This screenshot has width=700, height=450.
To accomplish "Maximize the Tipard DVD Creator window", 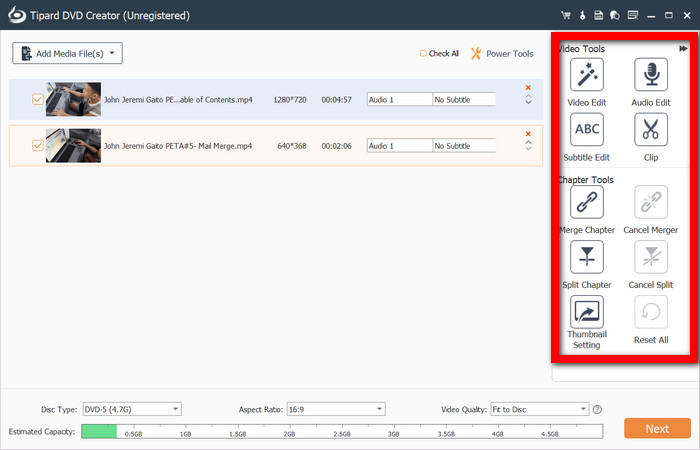I will [669, 15].
